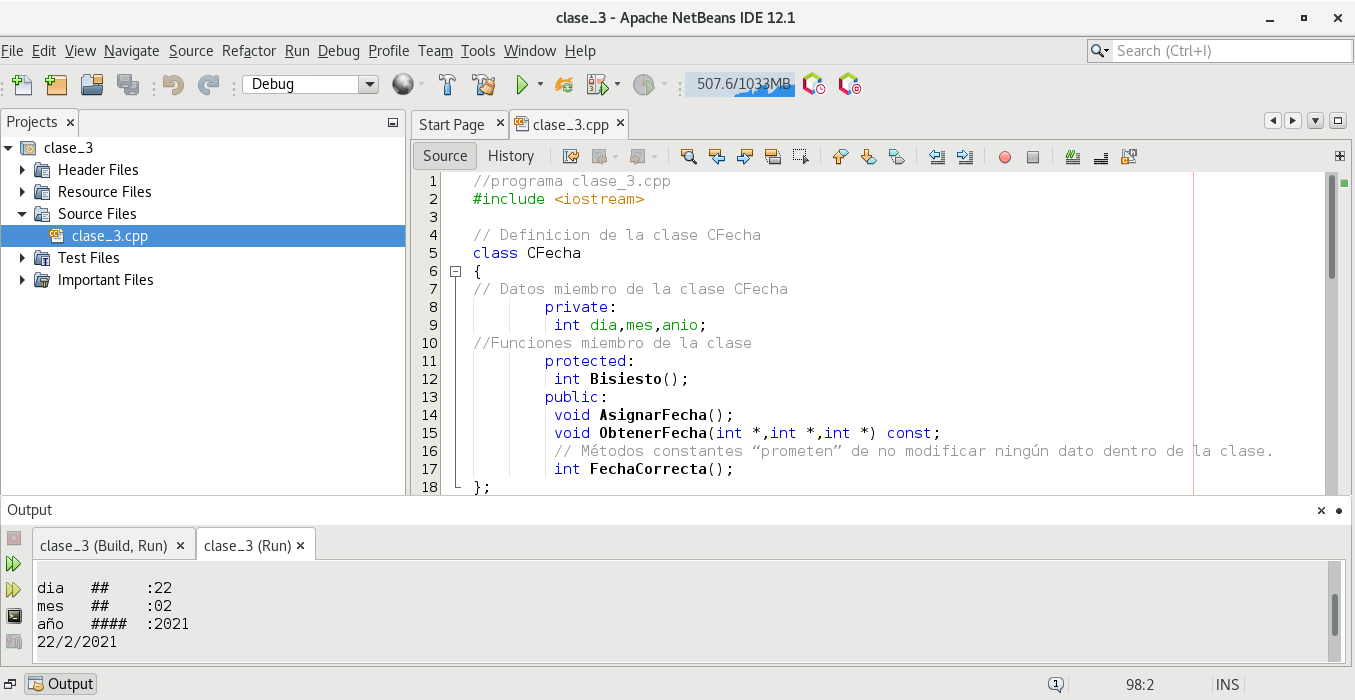Click the Open Project folder icon
This screenshot has width=1355, height=700.
pyautogui.click(x=92, y=85)
